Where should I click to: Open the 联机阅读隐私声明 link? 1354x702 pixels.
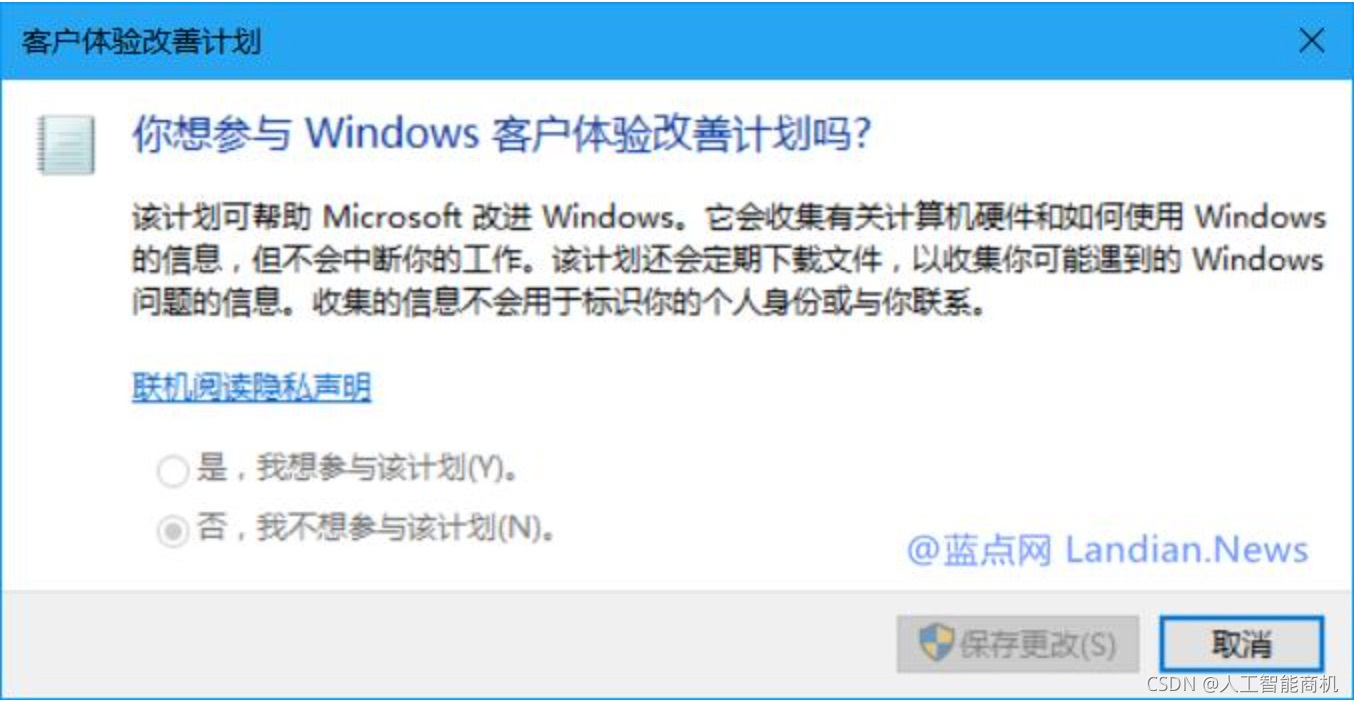click(252, 387)
